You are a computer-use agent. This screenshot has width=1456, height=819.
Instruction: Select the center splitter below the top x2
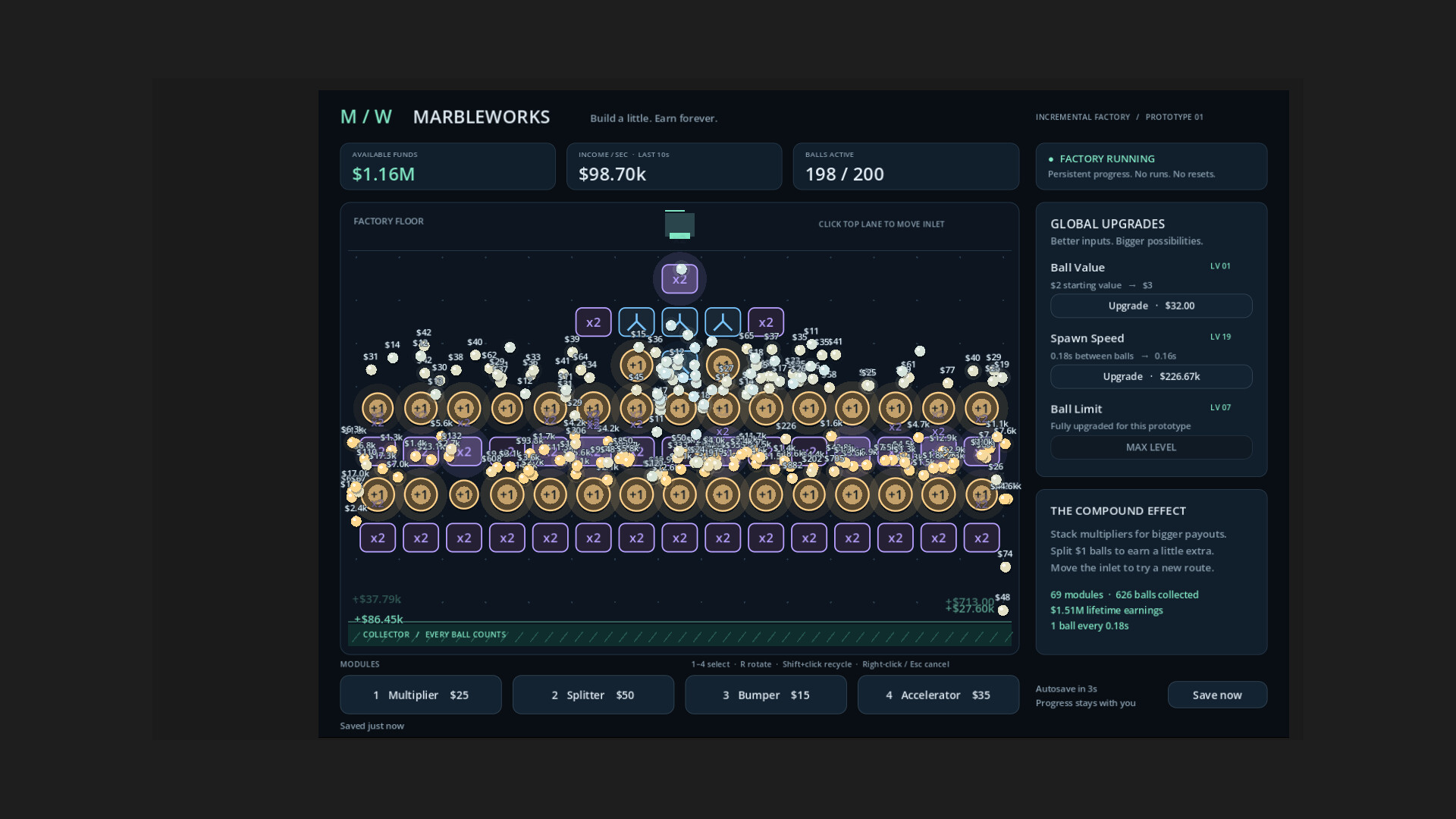point(679,322)
